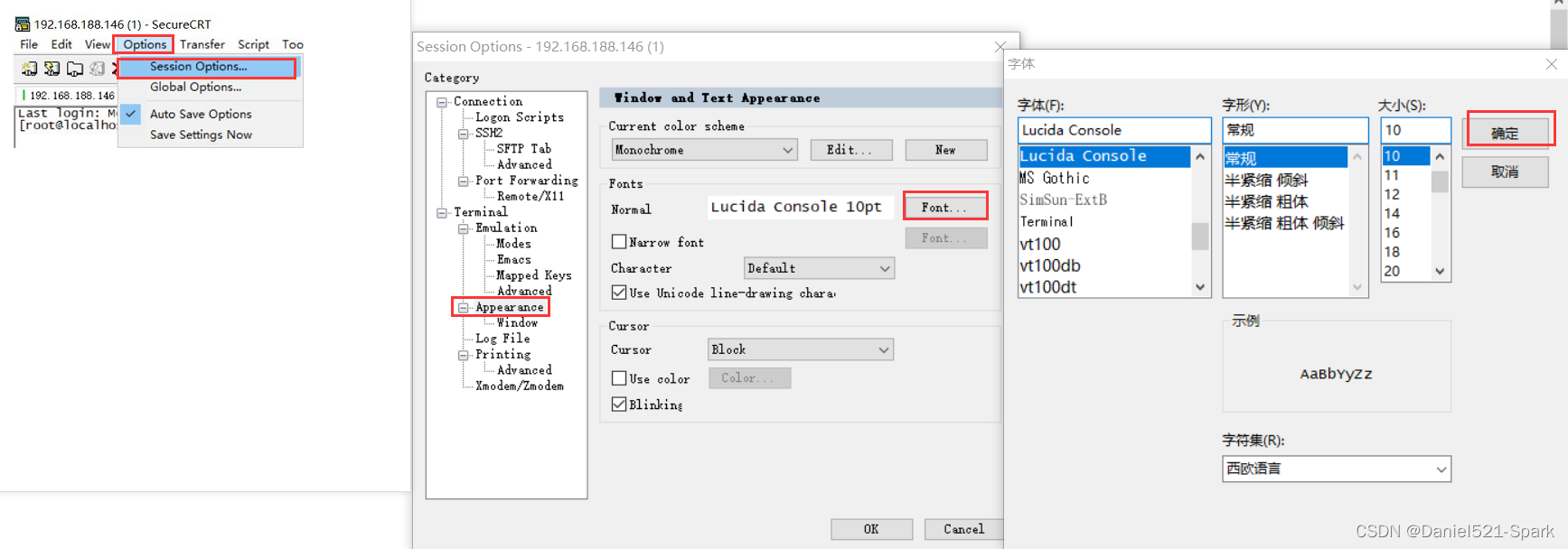Viewport: 1568px width, 549px height.
Task: Choose Global Options... from the Options menu
Action: 210,88
